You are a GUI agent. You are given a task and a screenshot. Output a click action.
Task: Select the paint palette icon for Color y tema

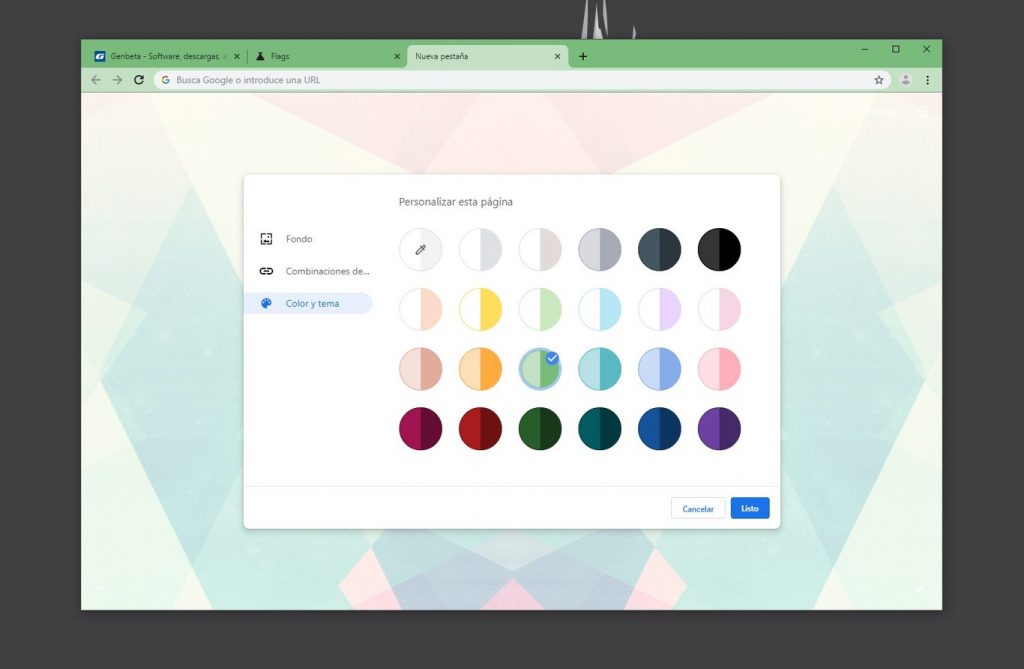pyautogui.click(x=266, y=303)
